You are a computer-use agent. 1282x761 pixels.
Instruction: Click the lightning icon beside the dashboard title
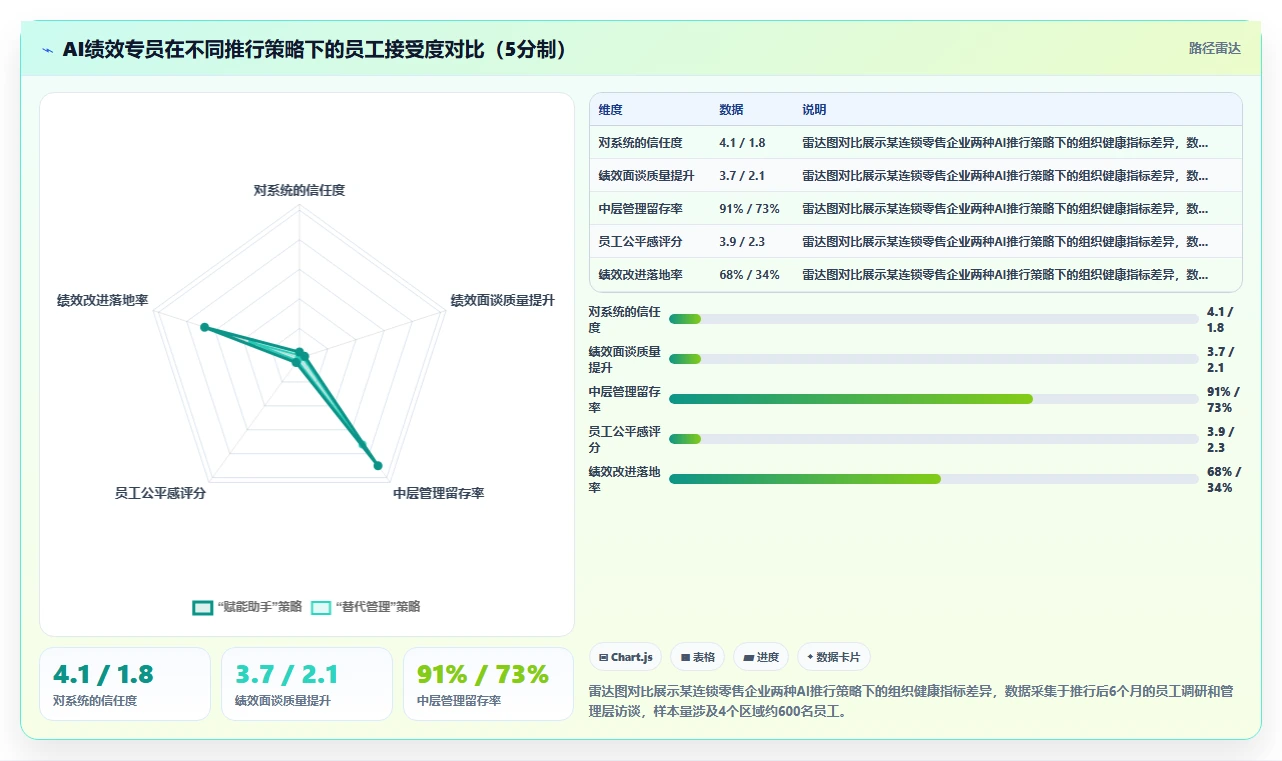[48, 50]
